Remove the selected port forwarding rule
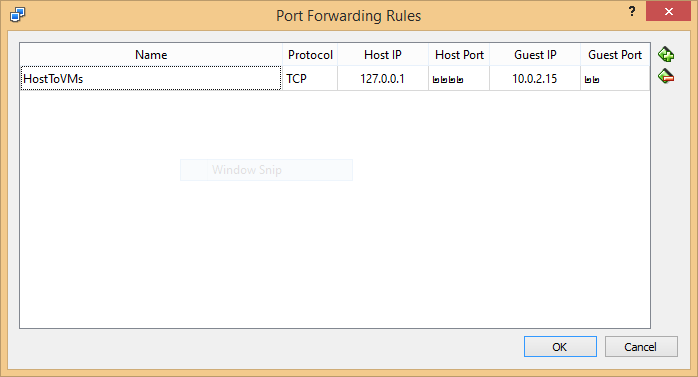This screenshot has width=698, height=377. pyautogui.click(x=666, y=77)
